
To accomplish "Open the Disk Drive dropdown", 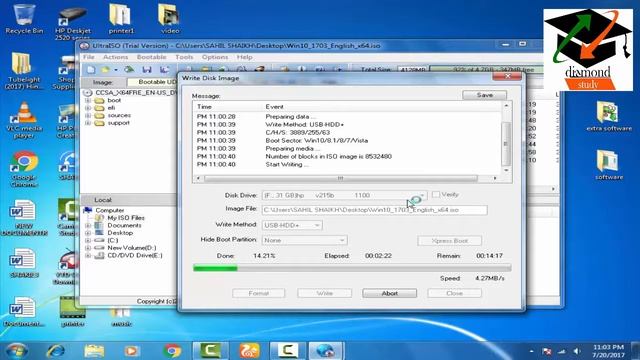I will 423,196.
